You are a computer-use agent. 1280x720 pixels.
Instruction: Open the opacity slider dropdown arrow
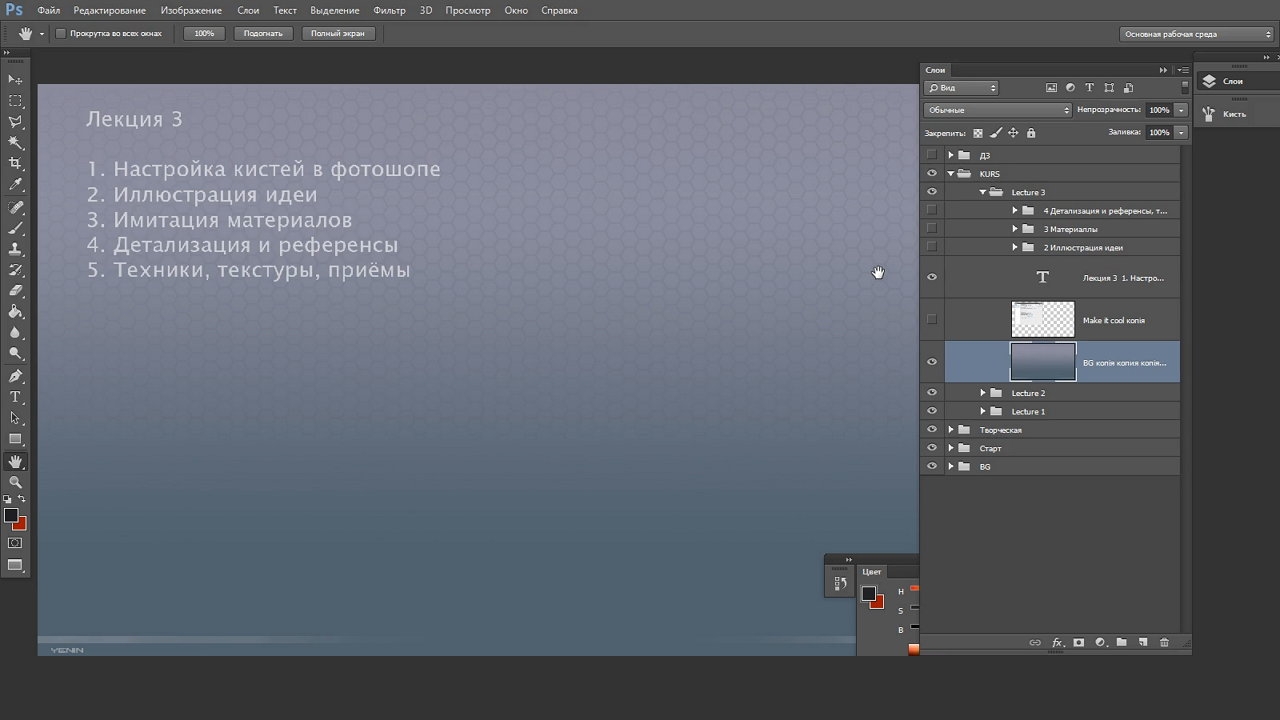[1181, 110]
